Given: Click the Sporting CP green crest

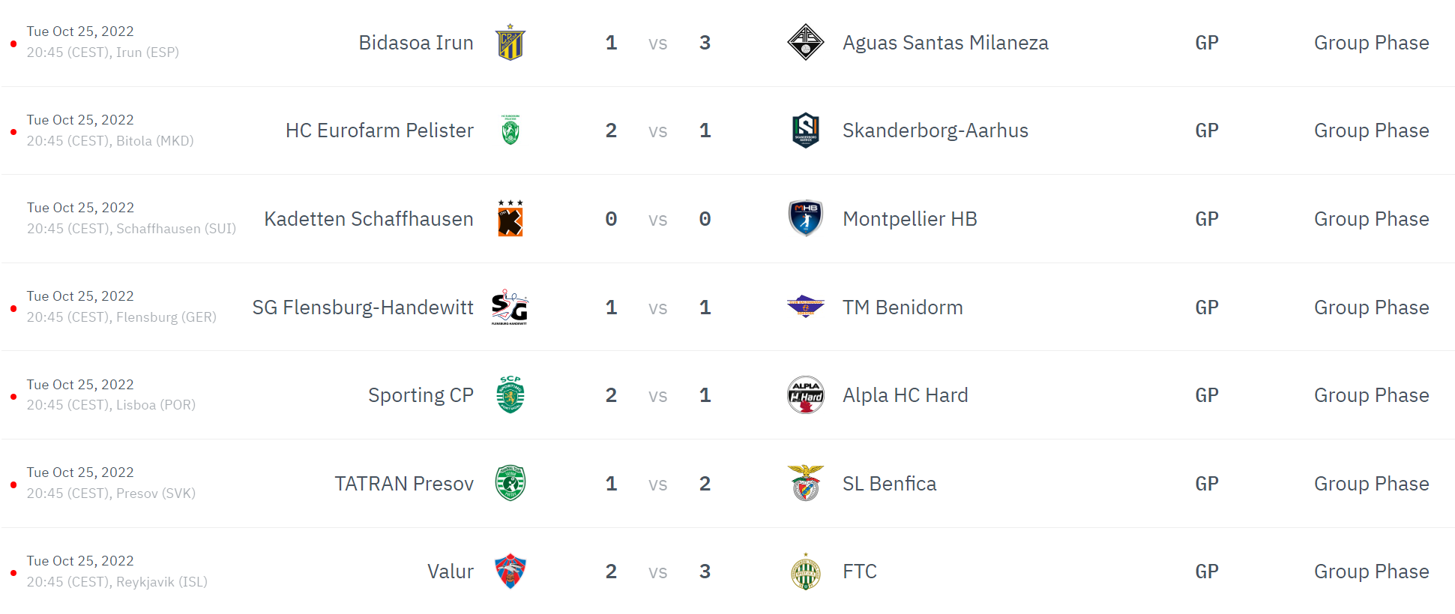Looking at the screenshot, I should point(511,395).
